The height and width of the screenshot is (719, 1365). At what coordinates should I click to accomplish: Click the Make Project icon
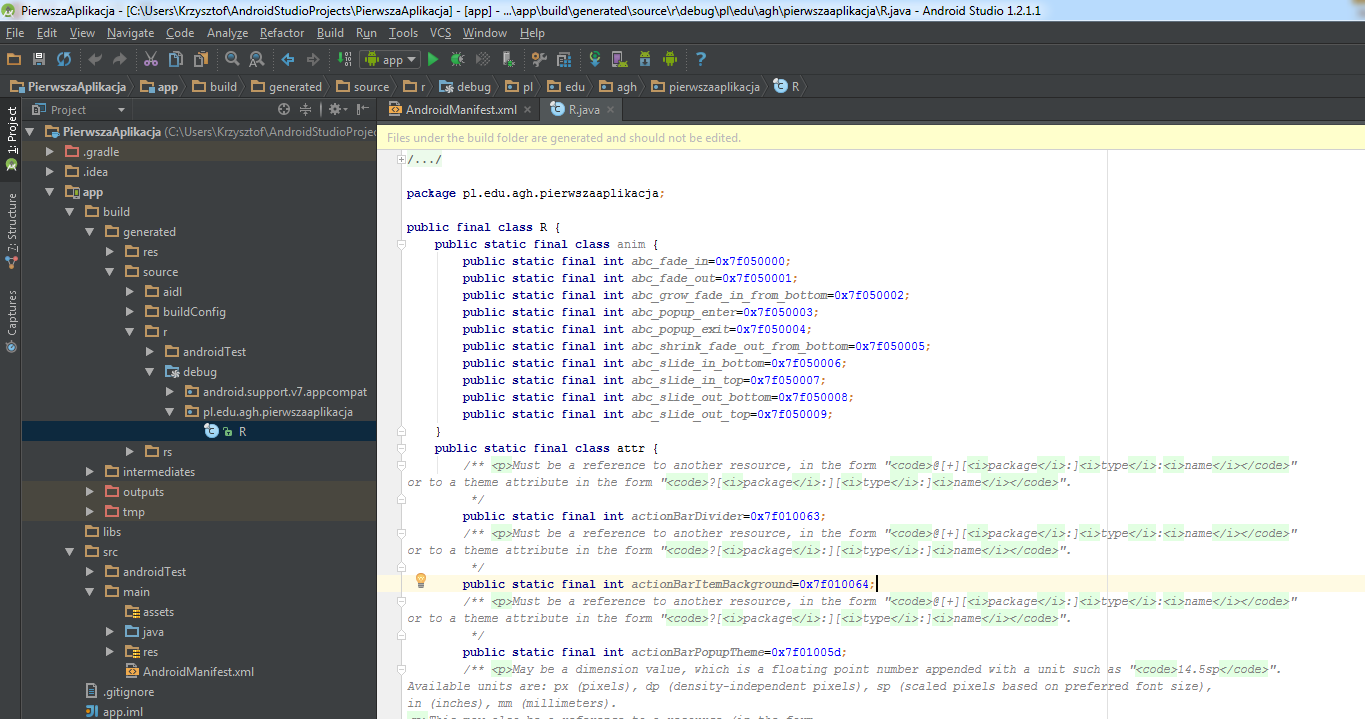[344, 60]
